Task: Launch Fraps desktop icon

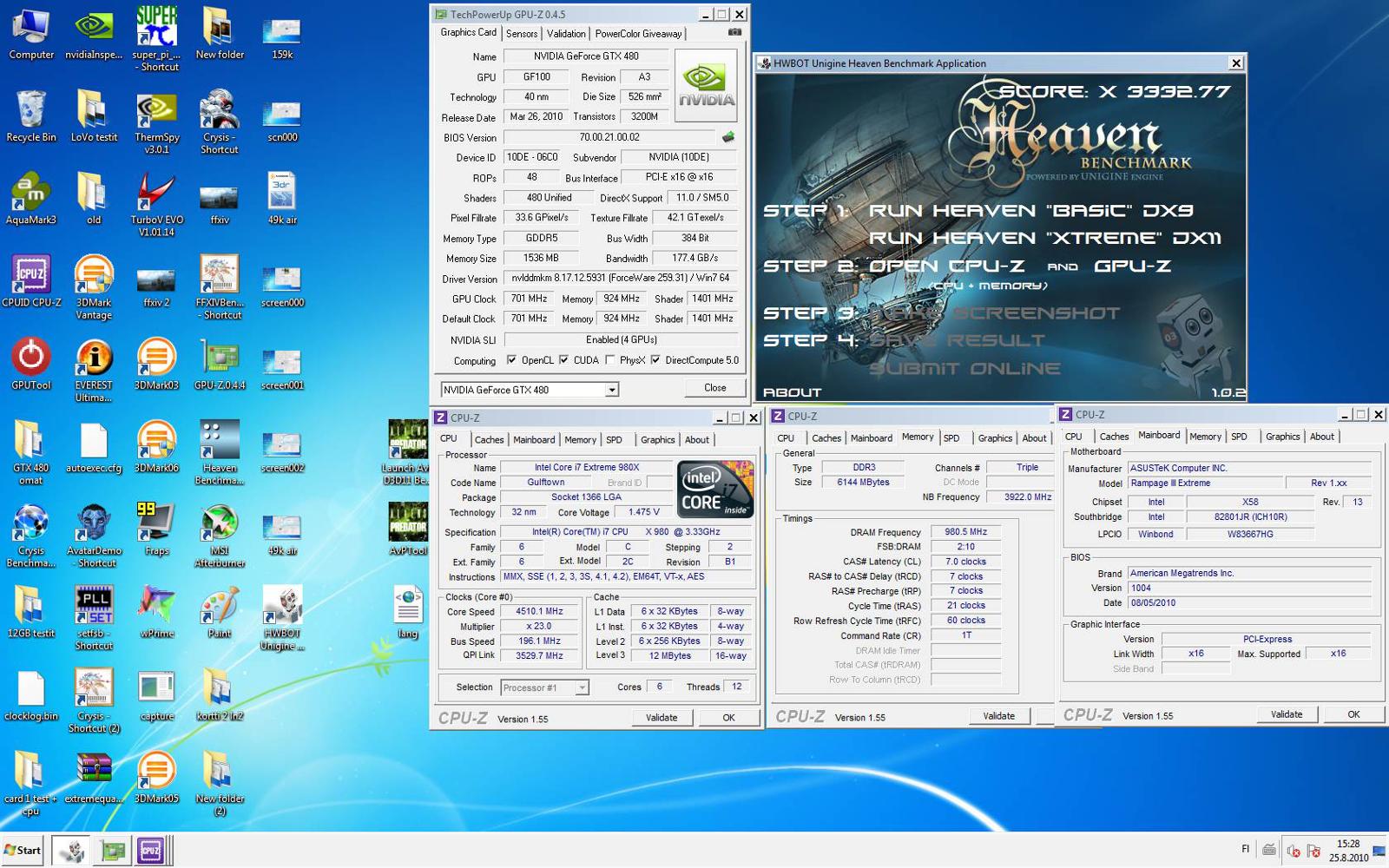Action: pos(157,529)
